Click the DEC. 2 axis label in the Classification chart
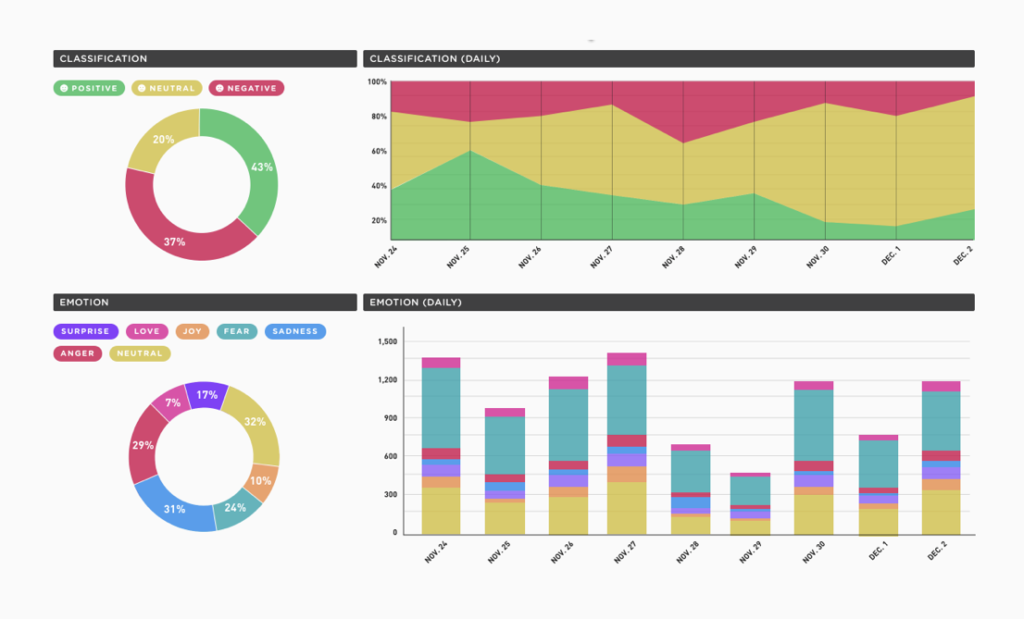Viewport: 1024px width, 619px height. coord(962,255)
